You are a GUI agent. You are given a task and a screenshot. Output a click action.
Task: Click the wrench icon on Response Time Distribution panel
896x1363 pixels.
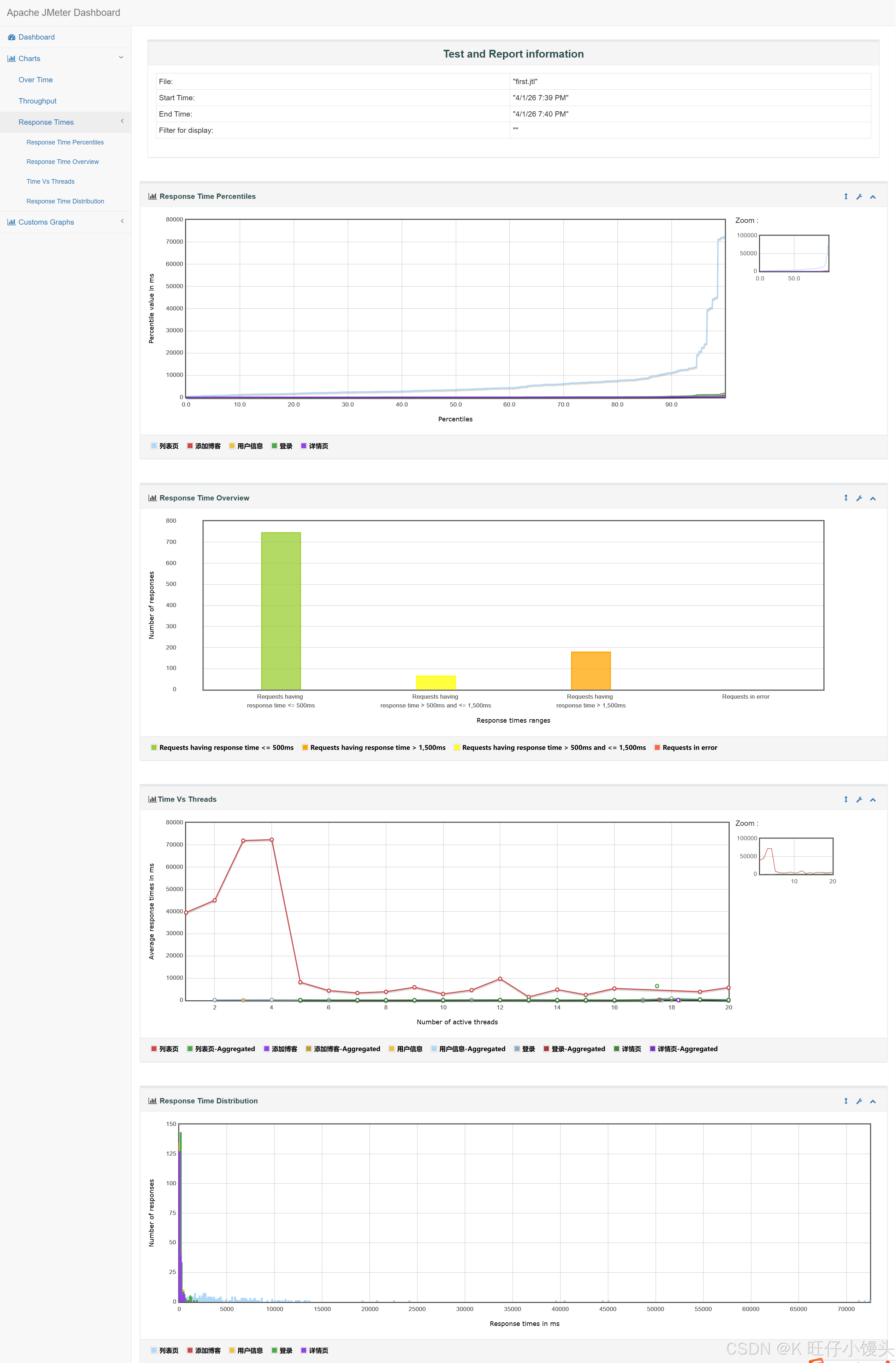point(859,1101)
